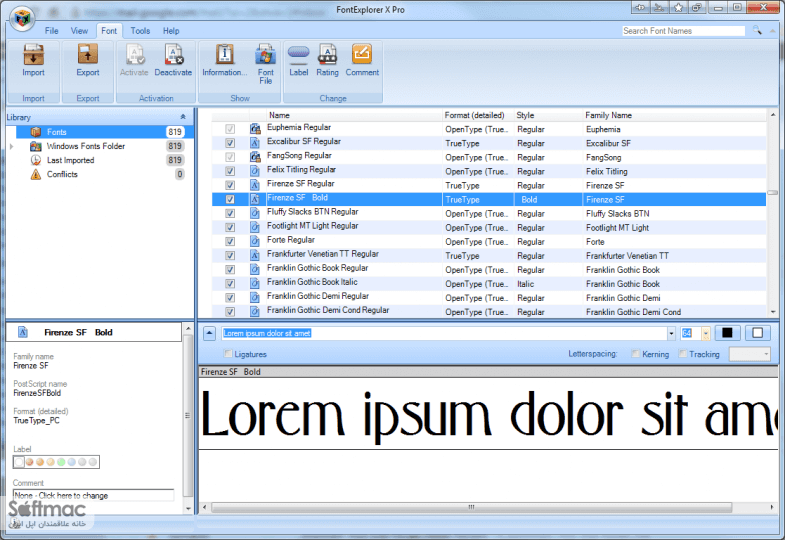
Task: Toggle checkbox for Fluffy Slacks BTN Regular
Action: [x=230, y=213]
